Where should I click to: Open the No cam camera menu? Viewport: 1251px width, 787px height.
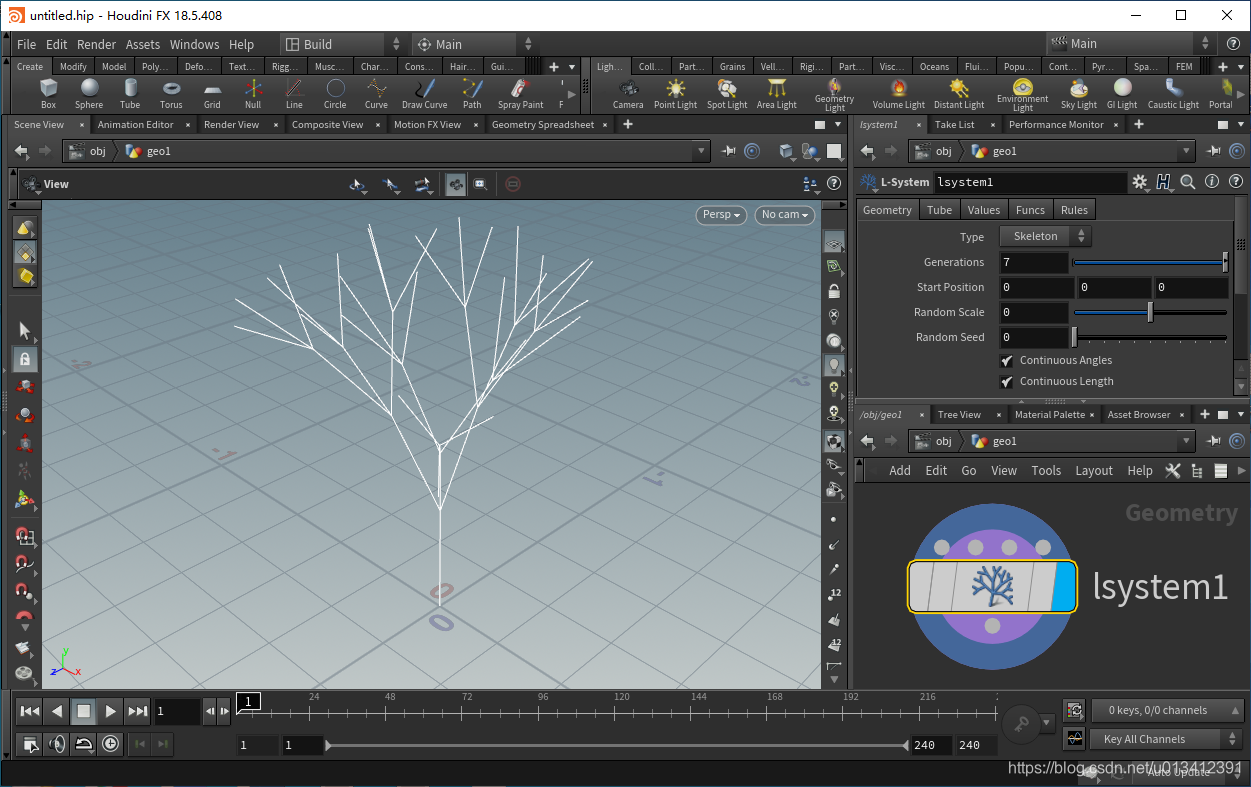coord(785,214)
